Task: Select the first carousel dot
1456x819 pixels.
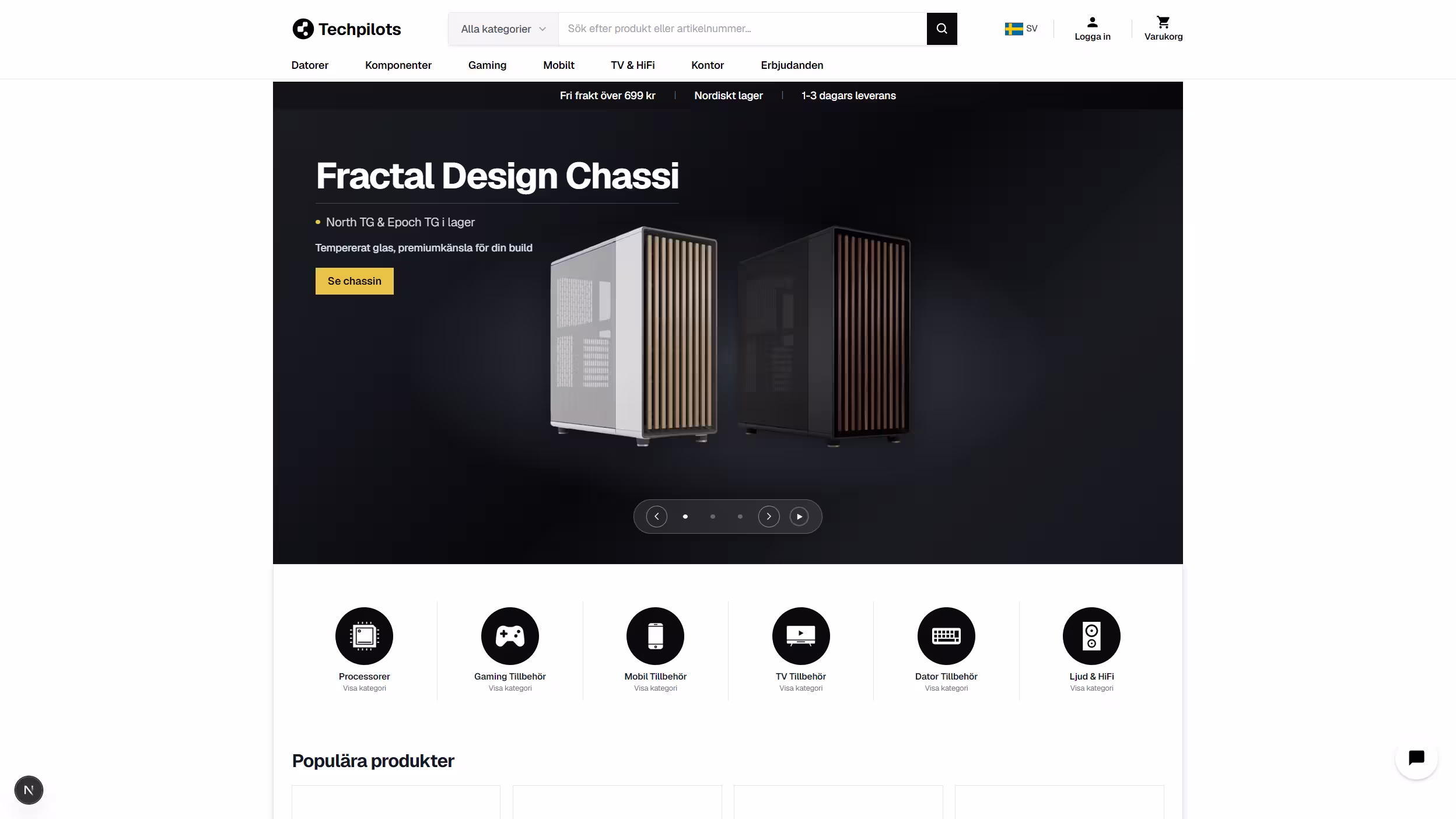Action: [685, 516]
